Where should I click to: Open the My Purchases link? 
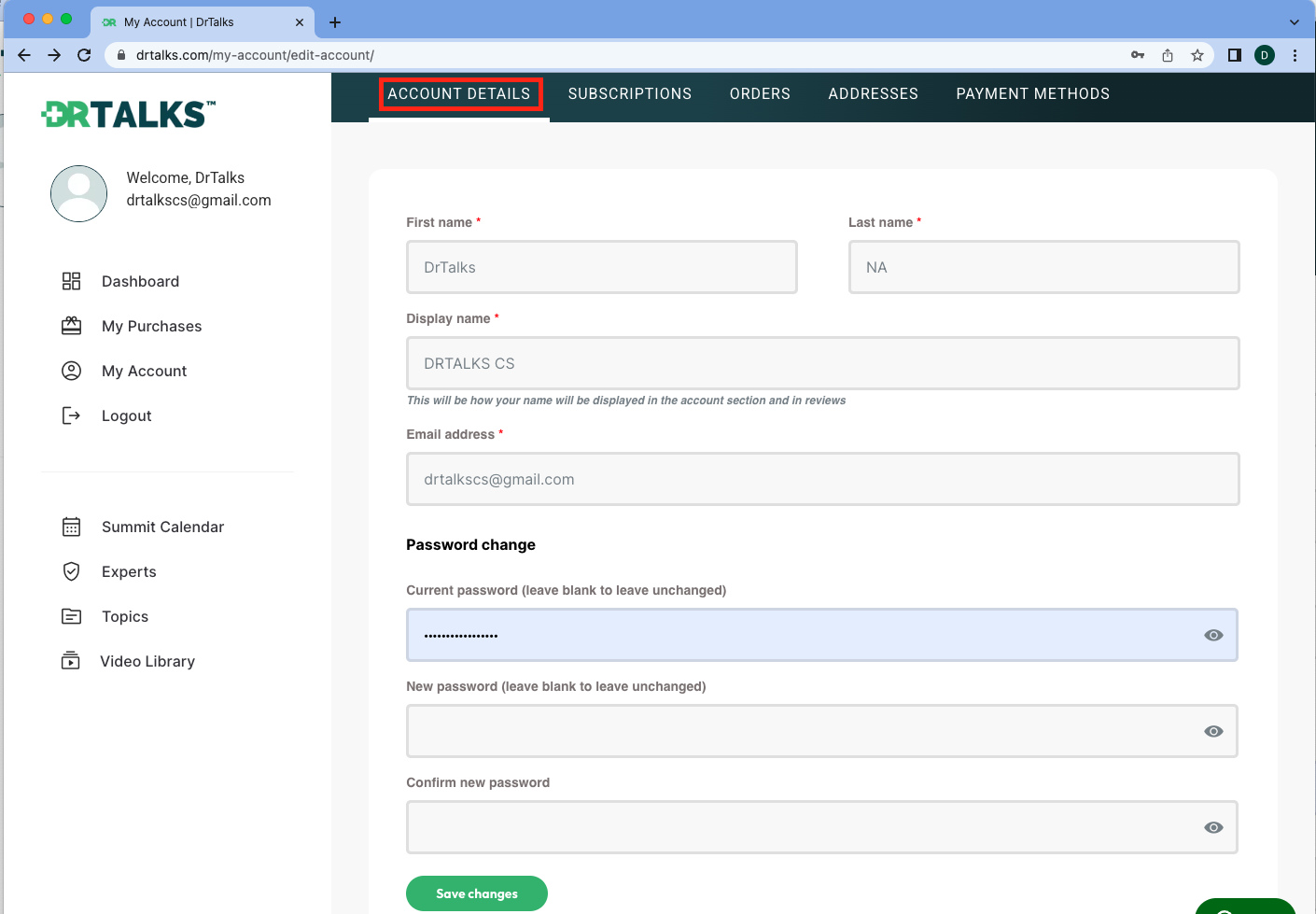(x=151, y=326)
